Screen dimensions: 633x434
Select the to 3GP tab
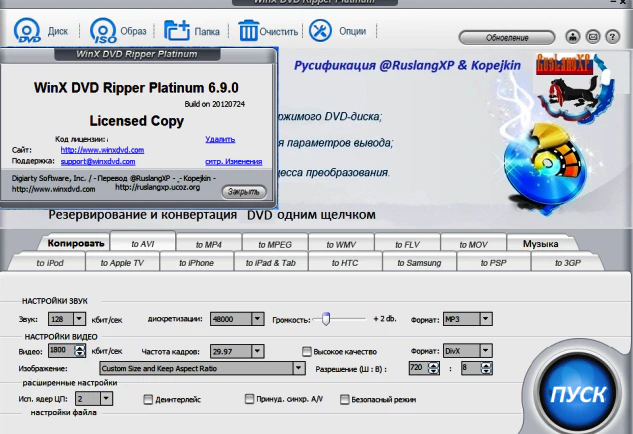pos(568,263)
